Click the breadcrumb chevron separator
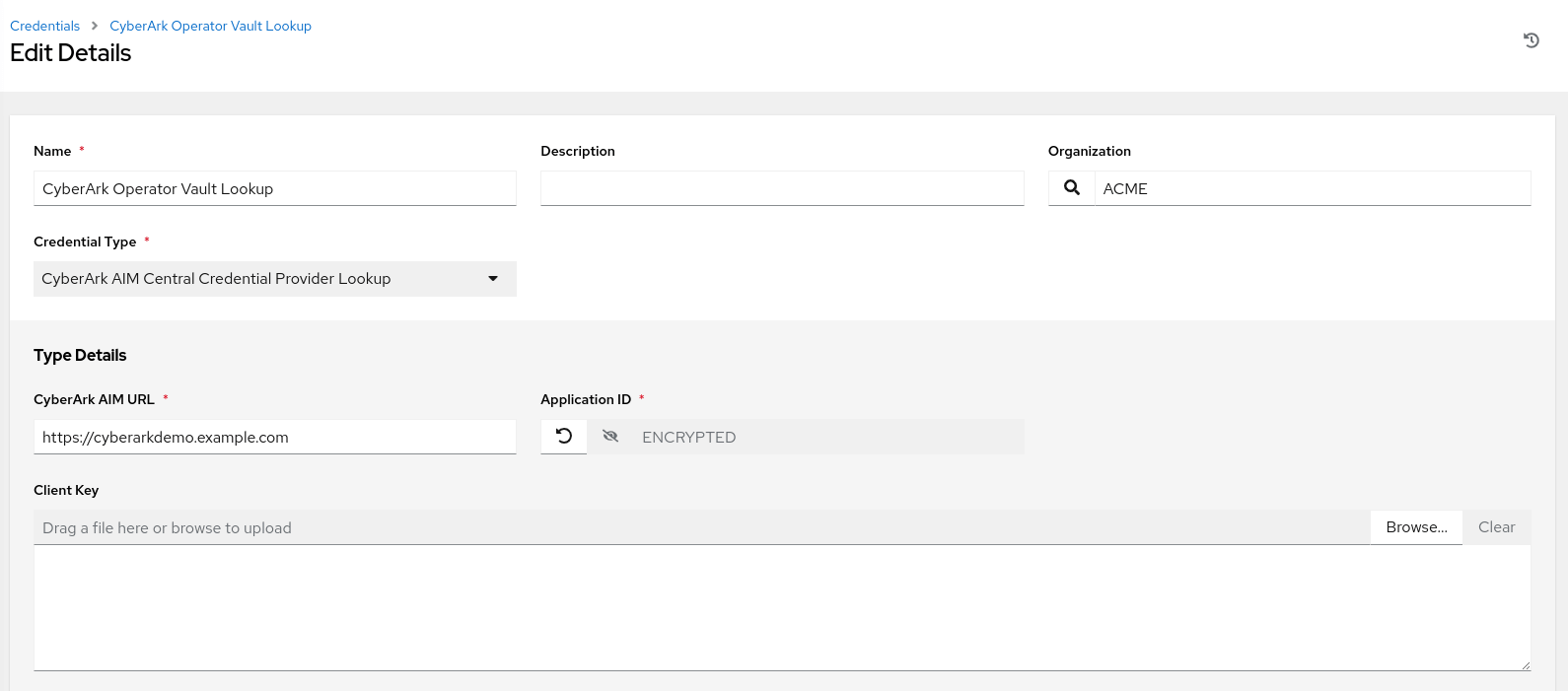The height and width of the screenshot is (691, 1568). [95, 26]
